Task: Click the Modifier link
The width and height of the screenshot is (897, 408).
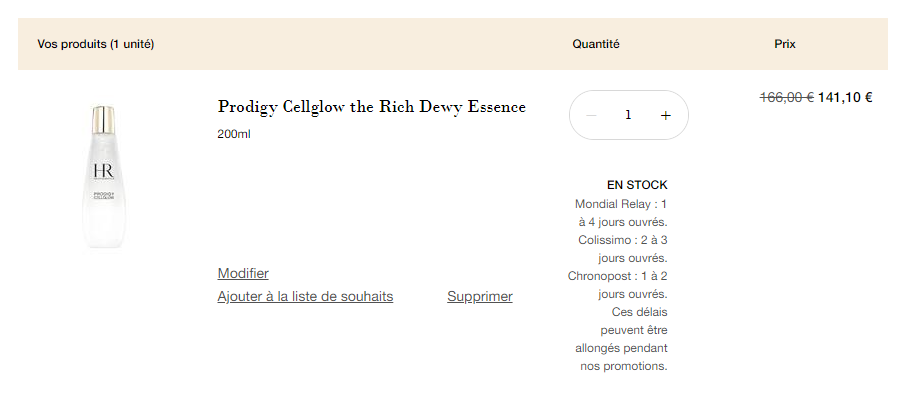Action: point(243,274)
